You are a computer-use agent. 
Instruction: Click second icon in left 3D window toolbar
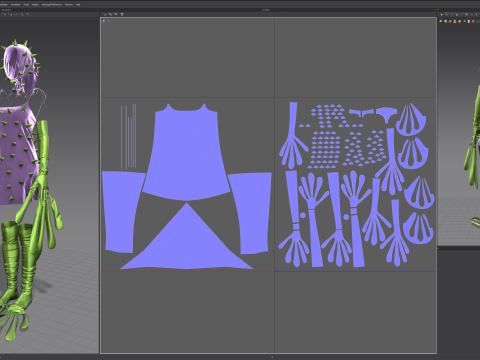point(10,14)
